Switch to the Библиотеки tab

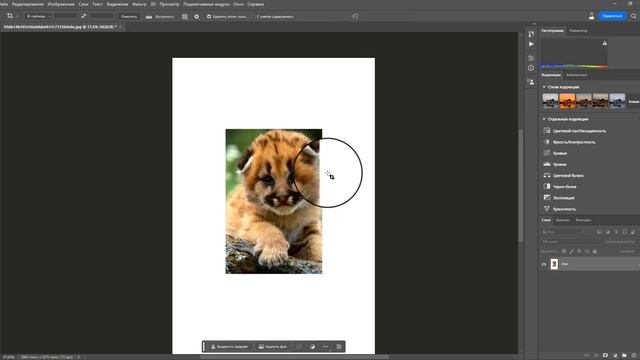[x=577, y=75]
